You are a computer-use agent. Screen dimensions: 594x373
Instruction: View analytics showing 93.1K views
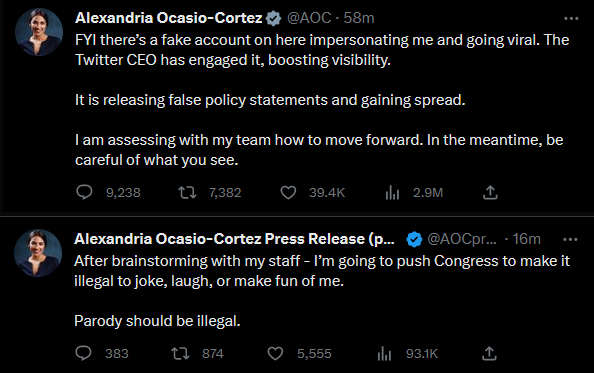(x=385, y=354)
